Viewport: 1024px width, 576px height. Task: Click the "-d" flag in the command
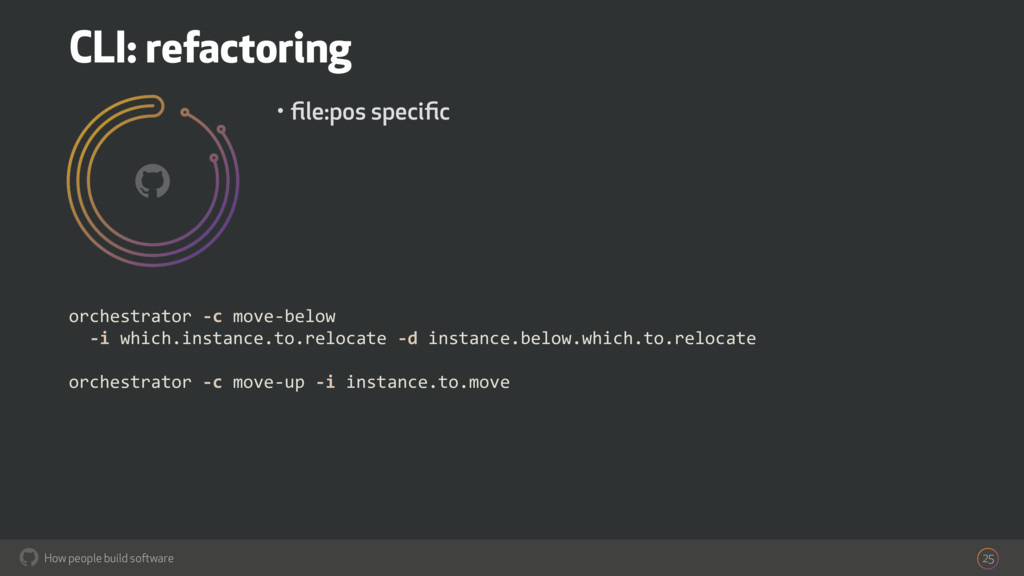tap(407, 338)
